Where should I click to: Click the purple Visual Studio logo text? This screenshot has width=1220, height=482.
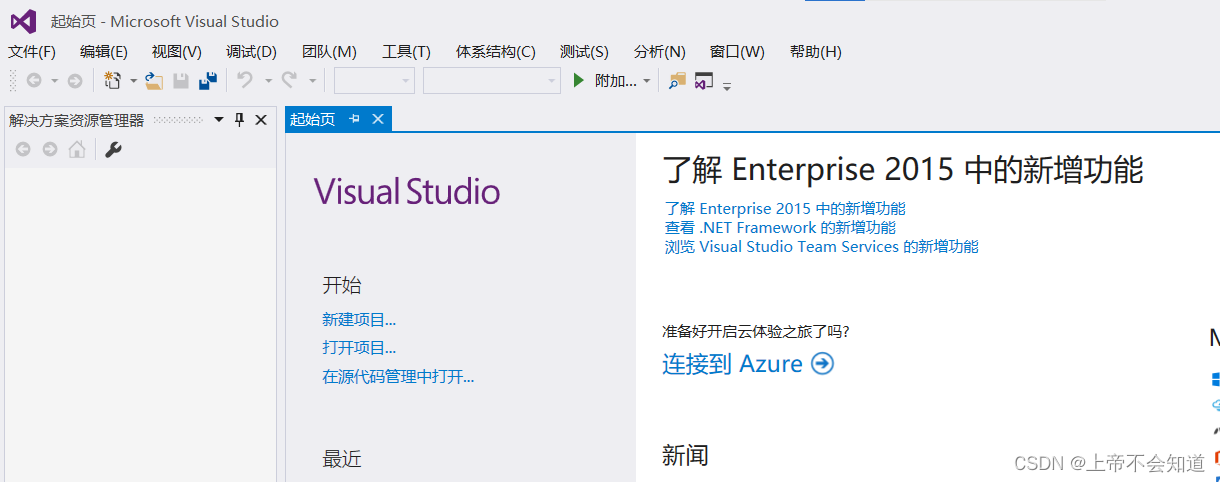(x=407, y=191)
